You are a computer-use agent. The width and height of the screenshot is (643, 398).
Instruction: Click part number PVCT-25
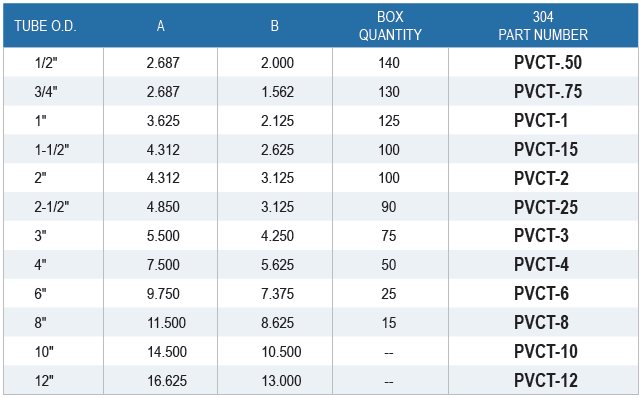click(546, 207)
